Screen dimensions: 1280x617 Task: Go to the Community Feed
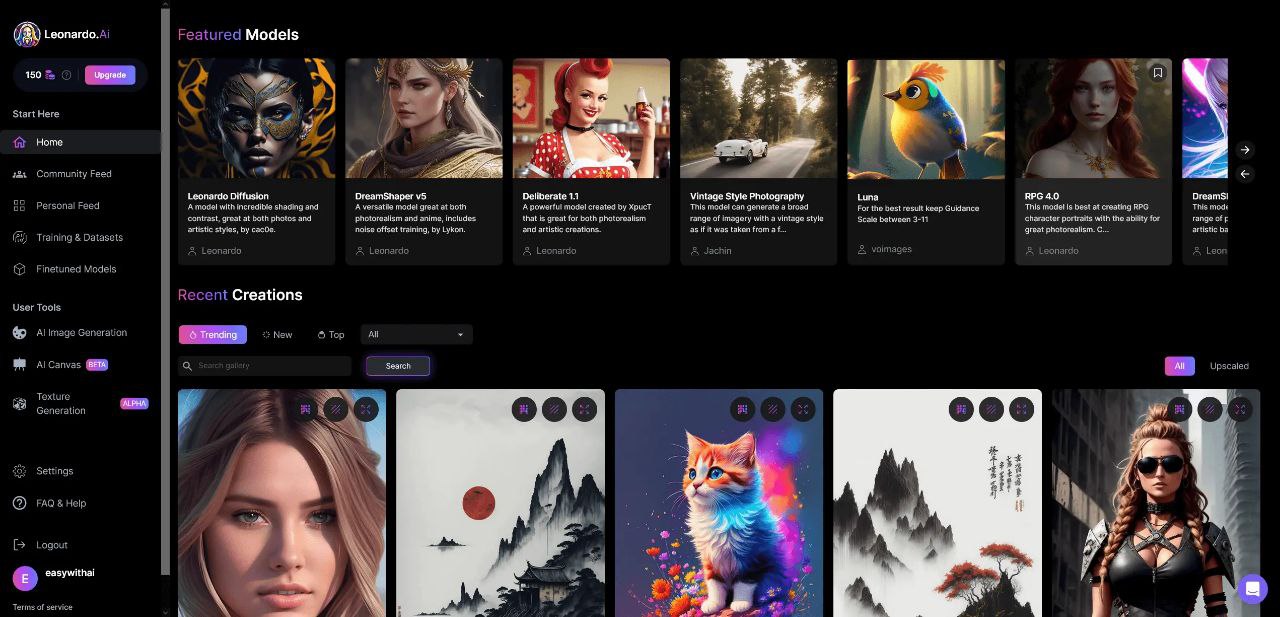click(75, 173)
